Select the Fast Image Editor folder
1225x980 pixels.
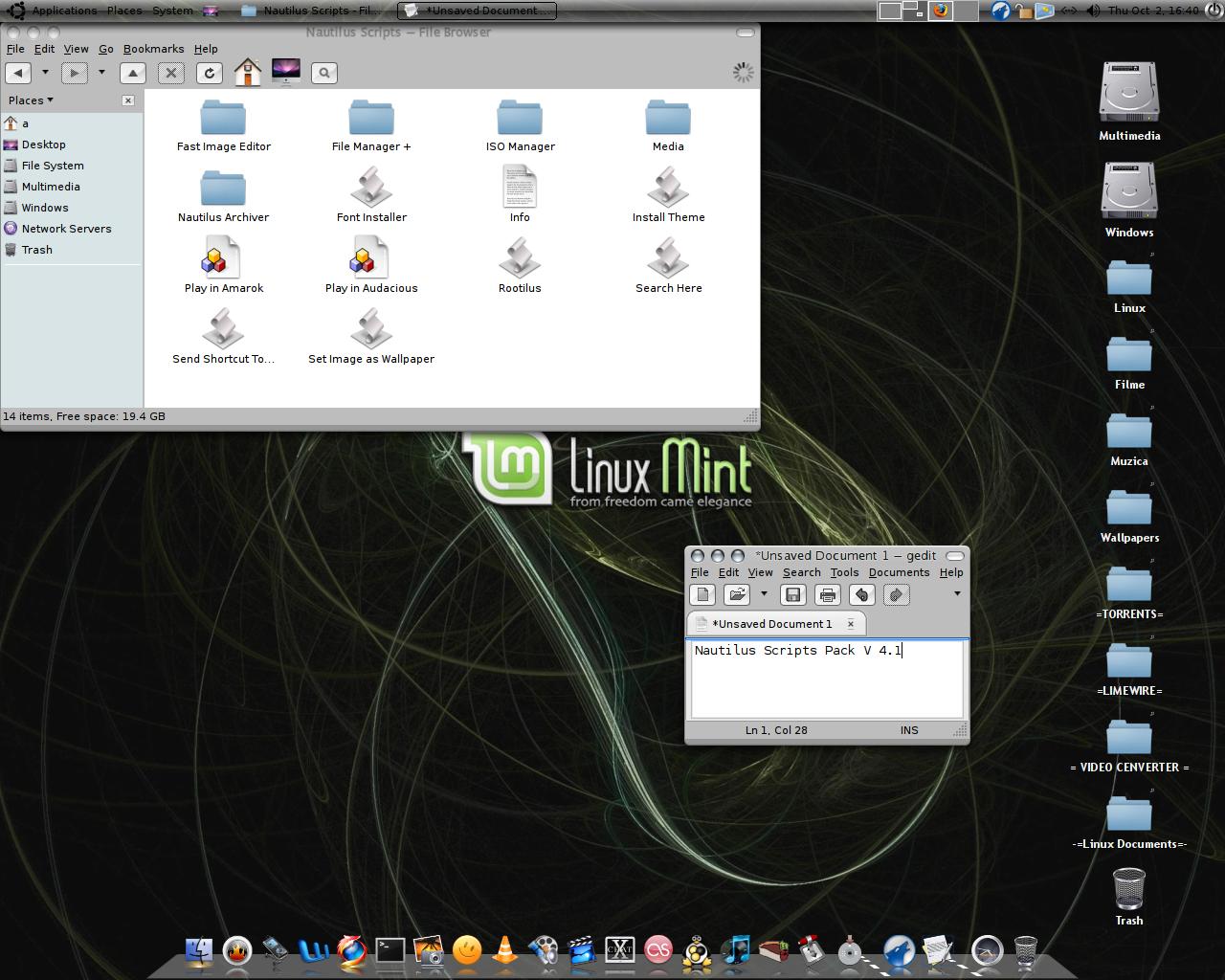click(224, 124)
